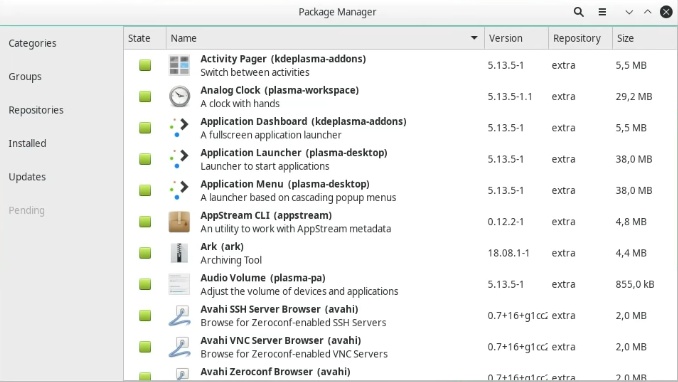Select the Audio Volume (plasma-pa) title

pyautogui.click(x=263, y=278)
